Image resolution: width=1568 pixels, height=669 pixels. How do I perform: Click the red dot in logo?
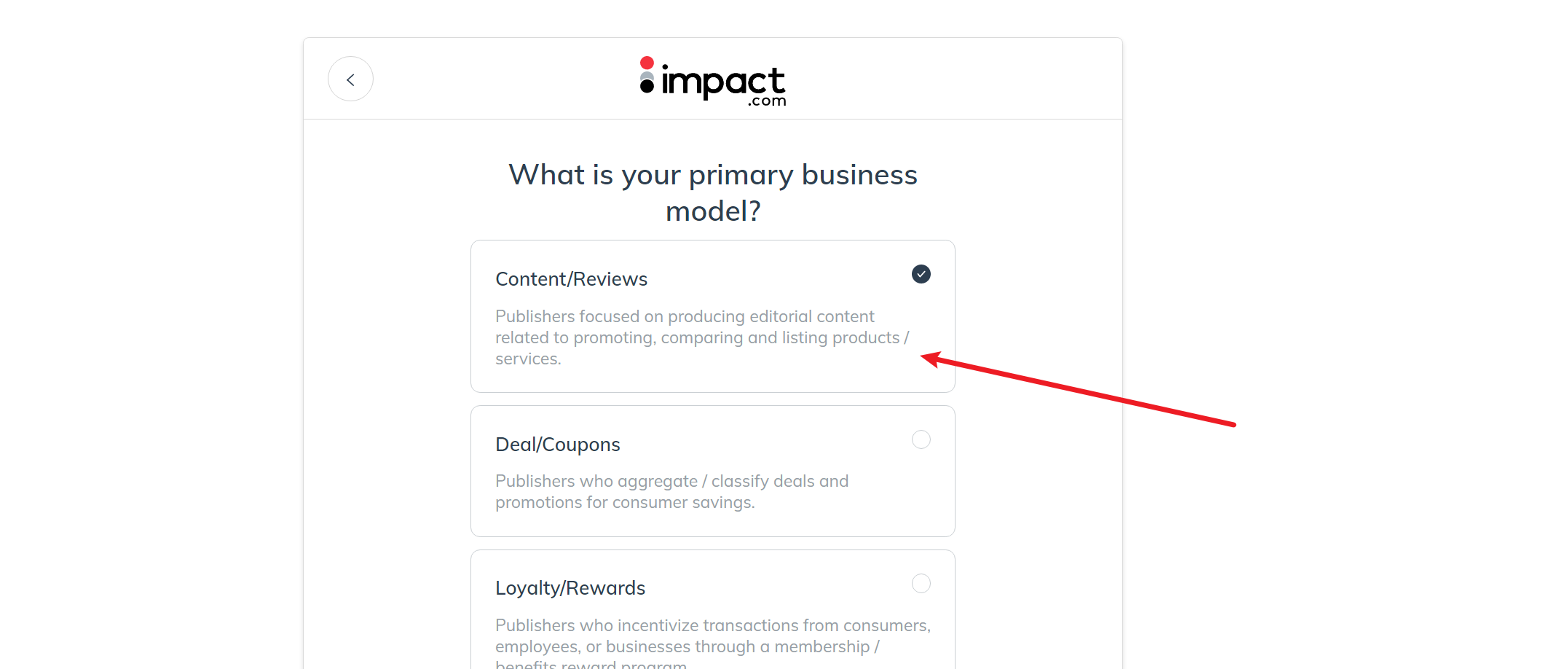(647, 63)
